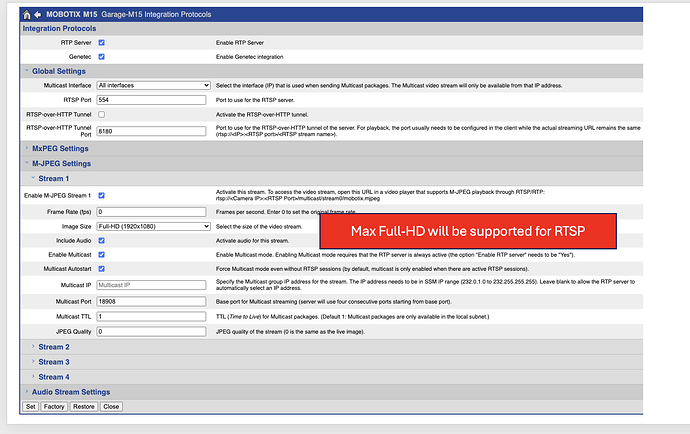The image size is (690, 434).
Task: Click the RTSP-over-HTTP Tunnel Port field
Action: click(151, 131)
